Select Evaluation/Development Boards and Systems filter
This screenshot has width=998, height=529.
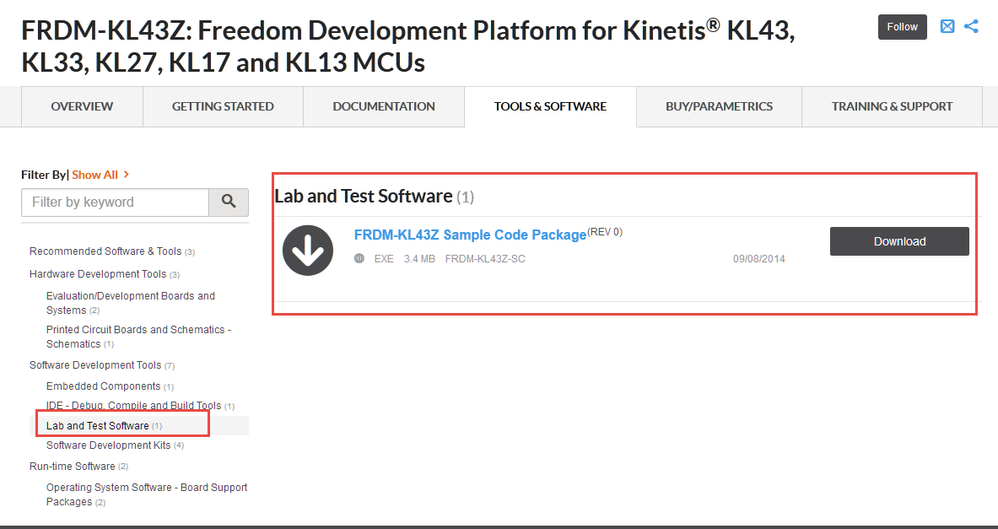[130, 303]
